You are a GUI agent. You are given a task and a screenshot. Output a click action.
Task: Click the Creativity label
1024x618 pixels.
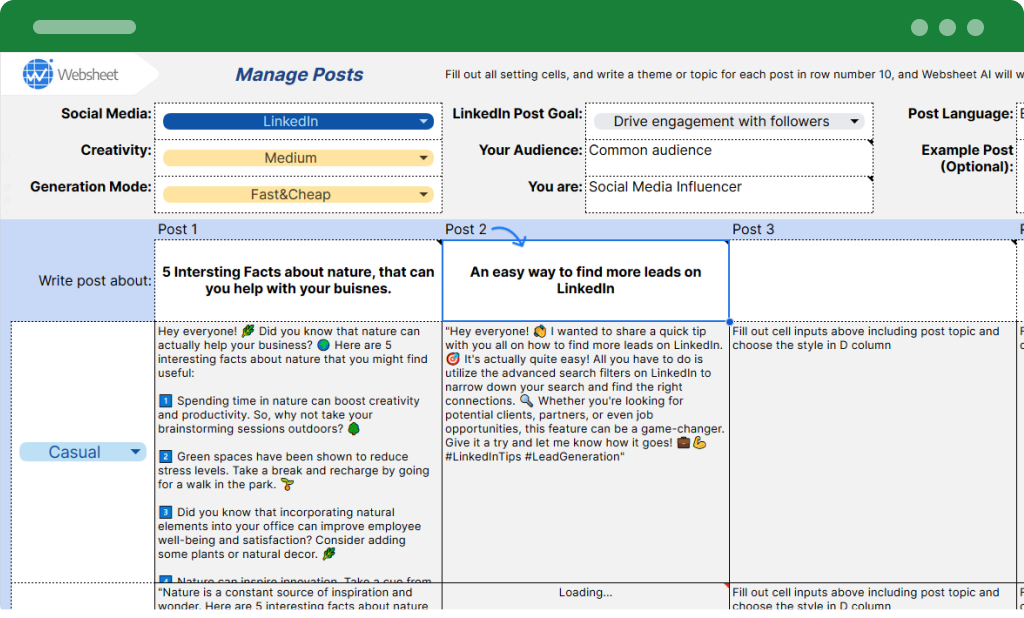pos(116,150)
